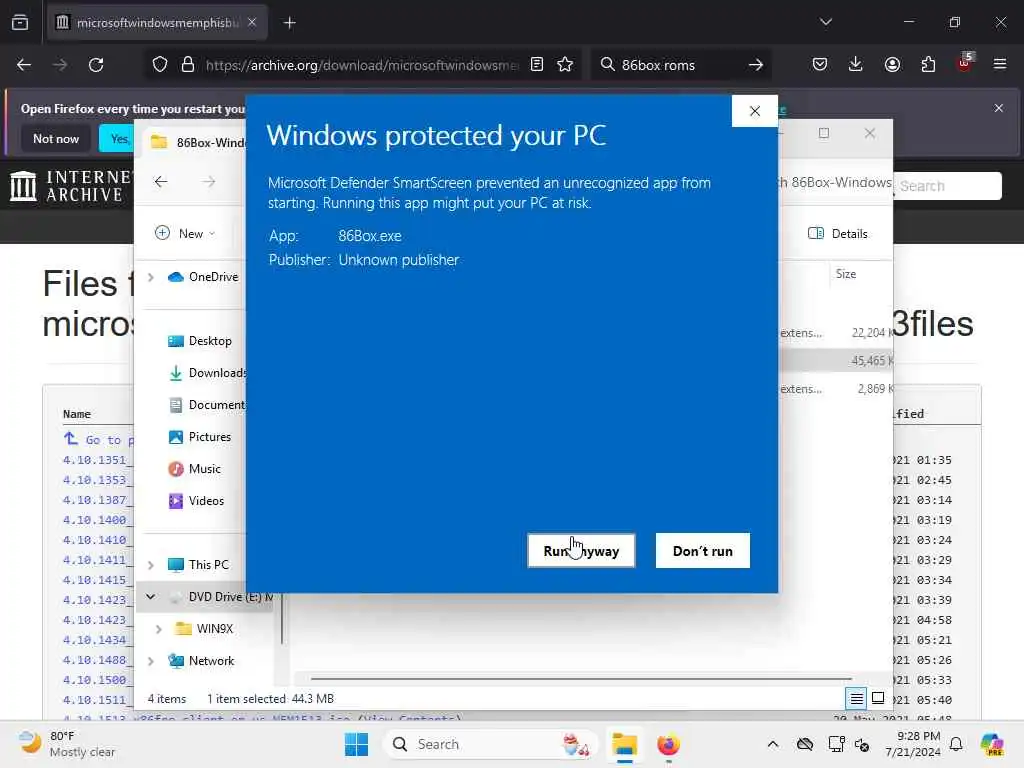The height and width of the screenshot is (768, 1024).
Task: Select the WIN9X folder
Action: tap(204, 629)
